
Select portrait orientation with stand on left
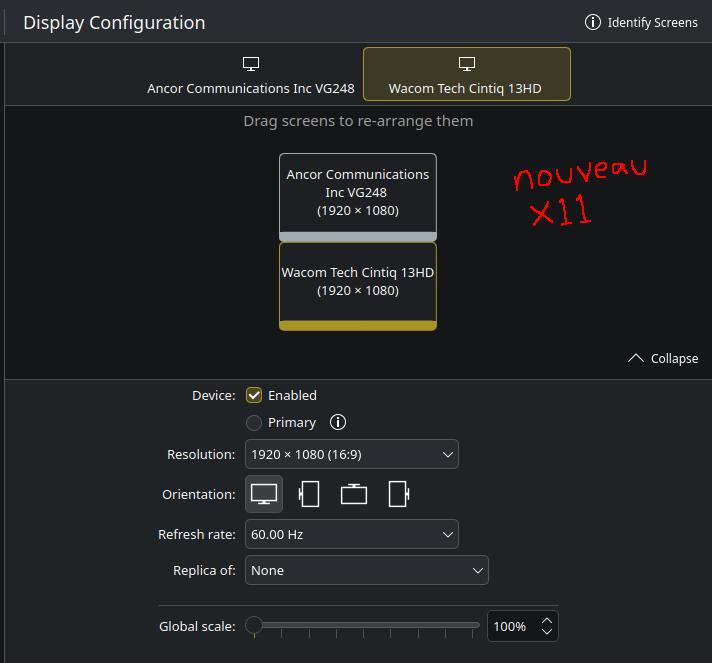pos(309,494)
